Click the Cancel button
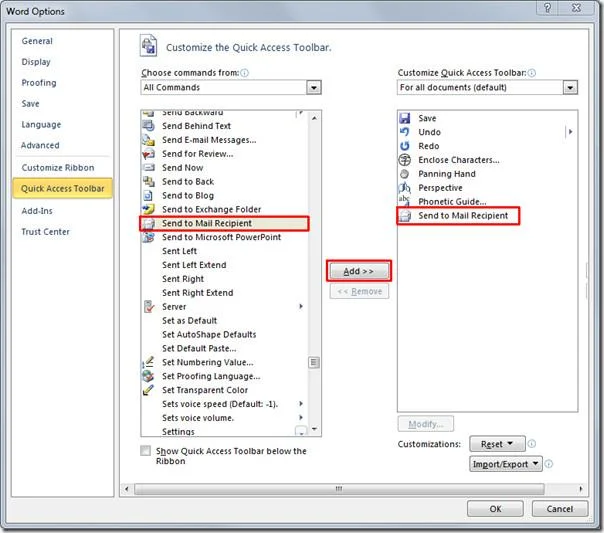Image resolution: width=604 pixels, height=533 pixels. pos(560,509)
